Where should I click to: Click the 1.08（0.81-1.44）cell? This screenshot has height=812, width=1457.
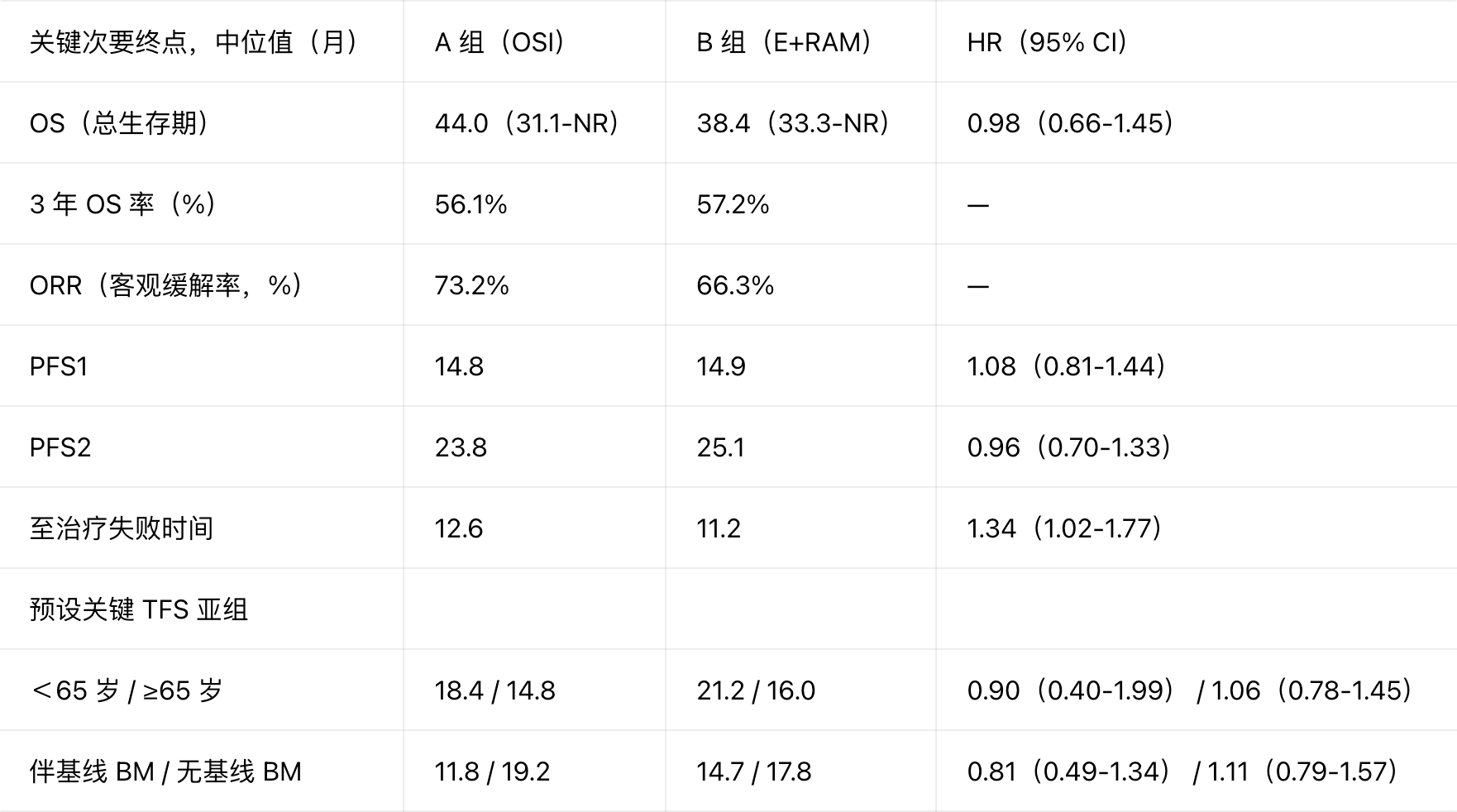coord(1067,366)
